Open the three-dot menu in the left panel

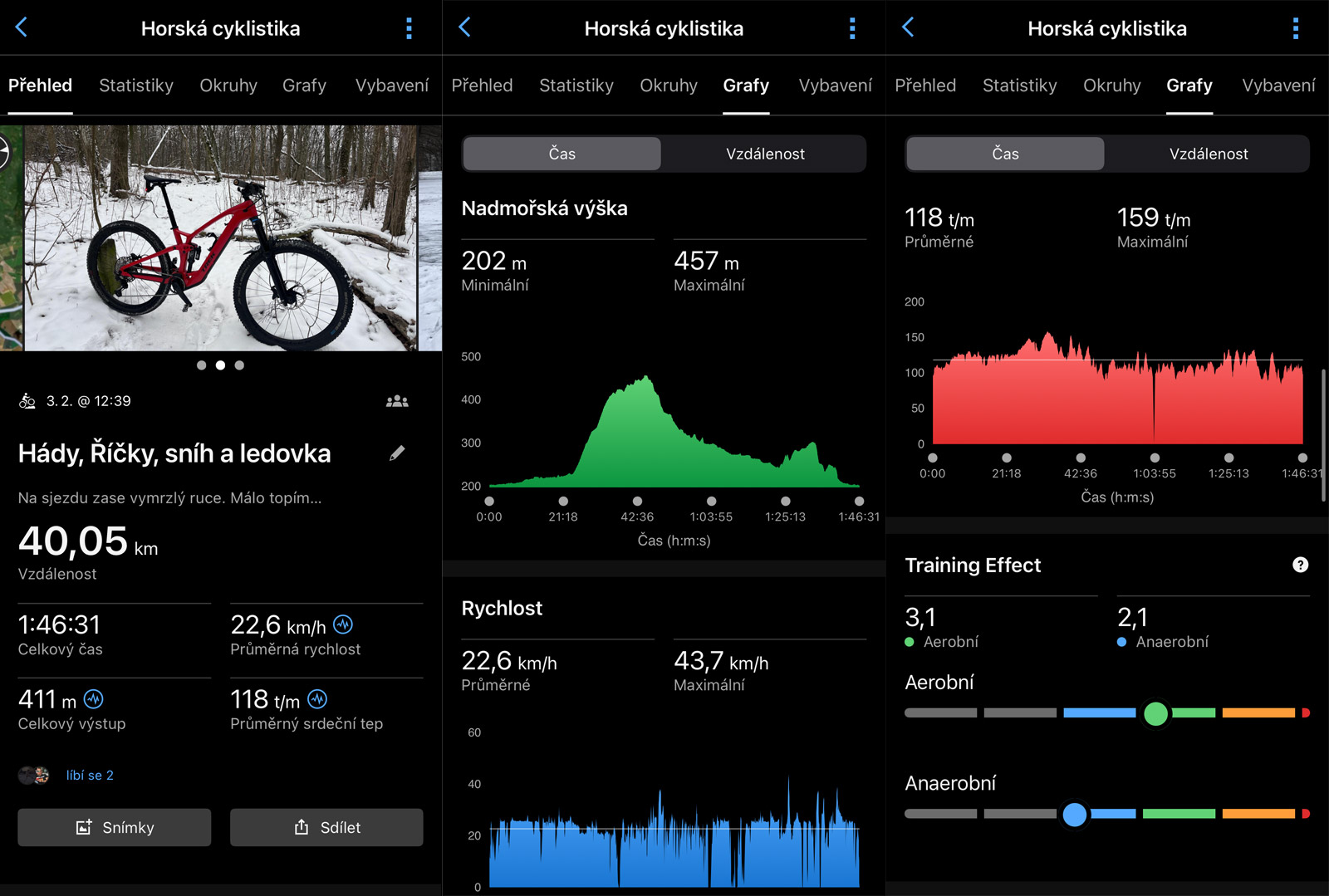point(409,28)
